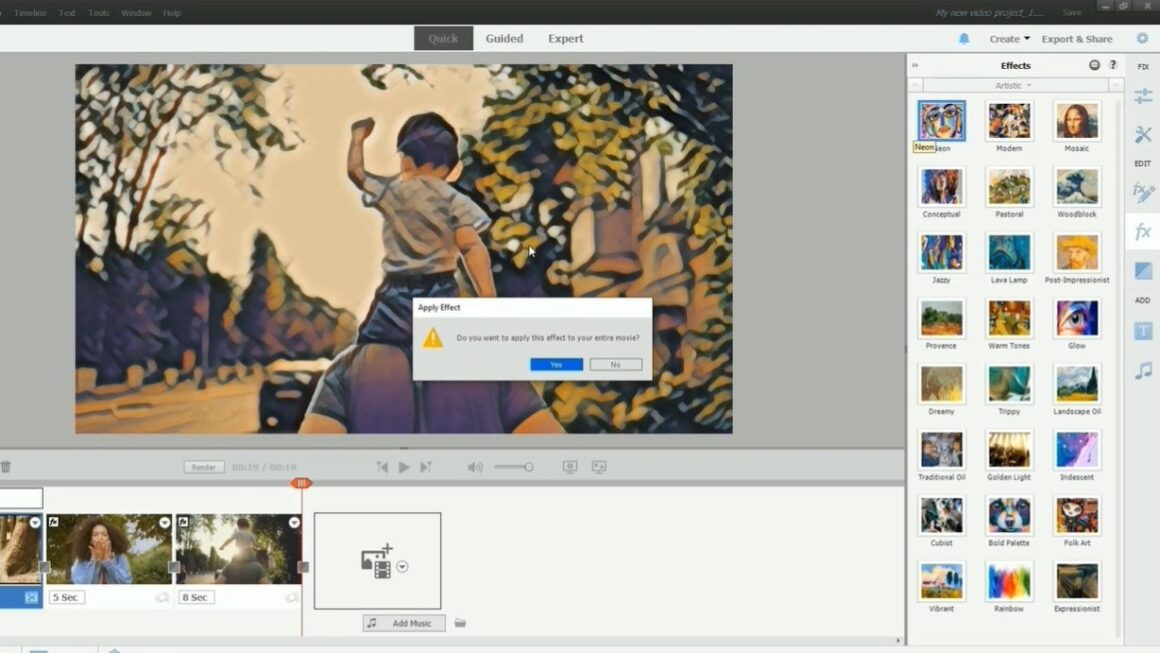Go to next edit point
The image size is (1160, 653).
coord(425,467)
